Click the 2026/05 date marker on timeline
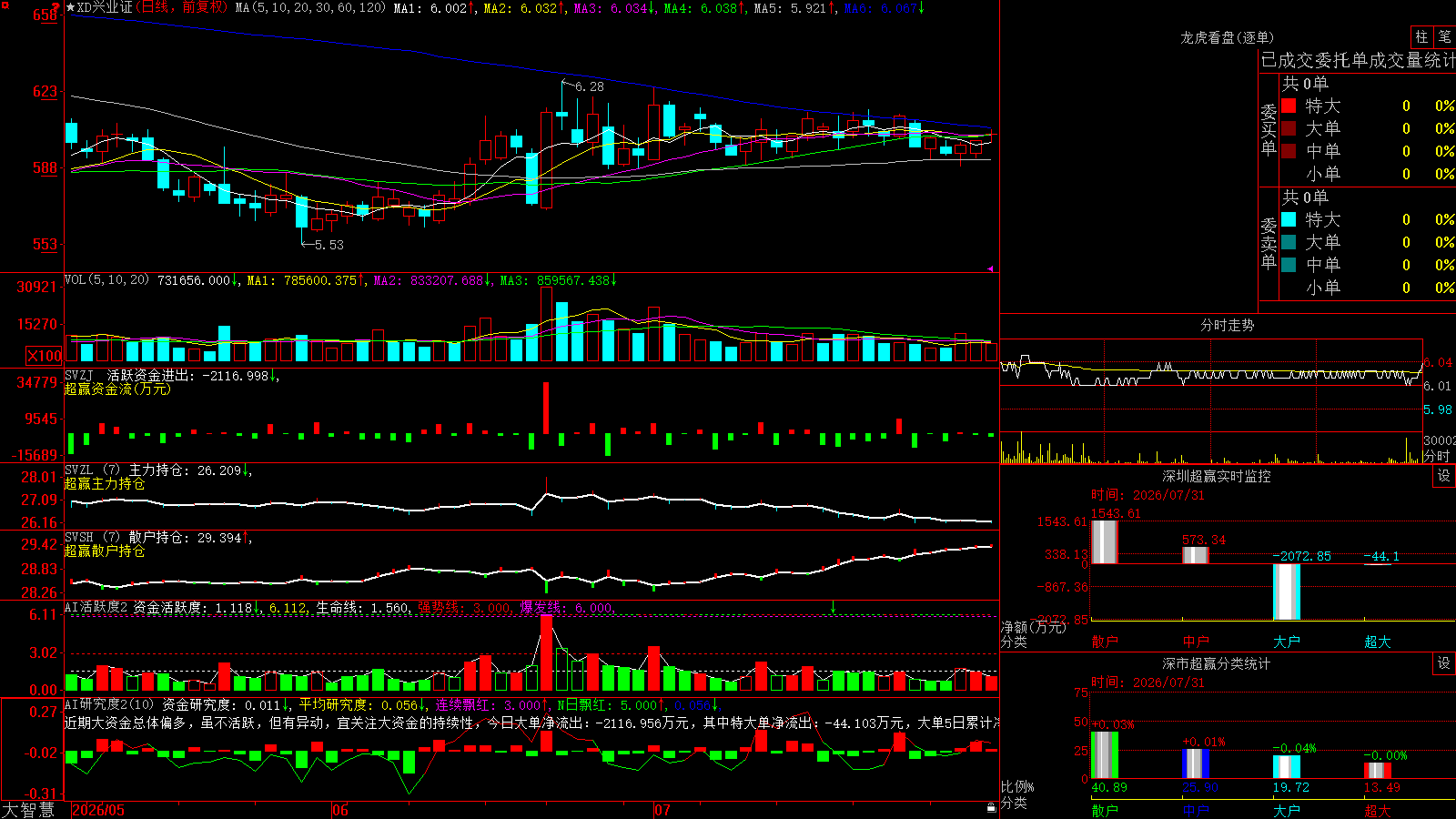Image resolution: width=1456 pixels, height=819 pixels. [x=98, y=810]
